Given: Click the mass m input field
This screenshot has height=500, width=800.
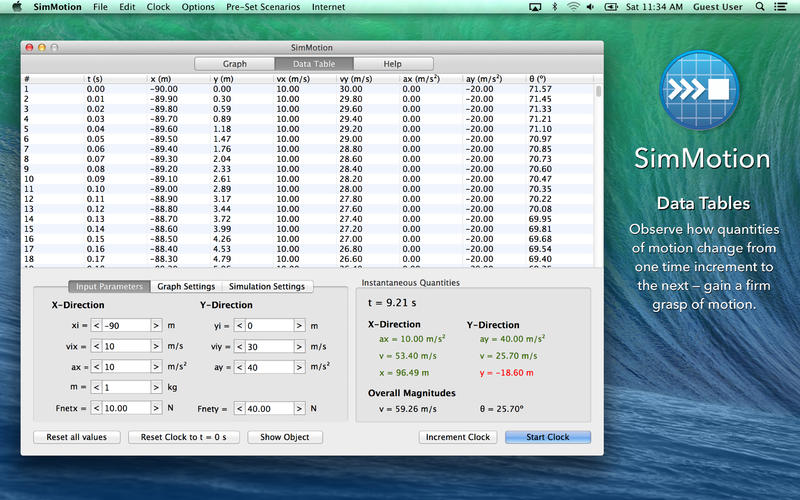Looking at the screenshot, I should point(127,388).
